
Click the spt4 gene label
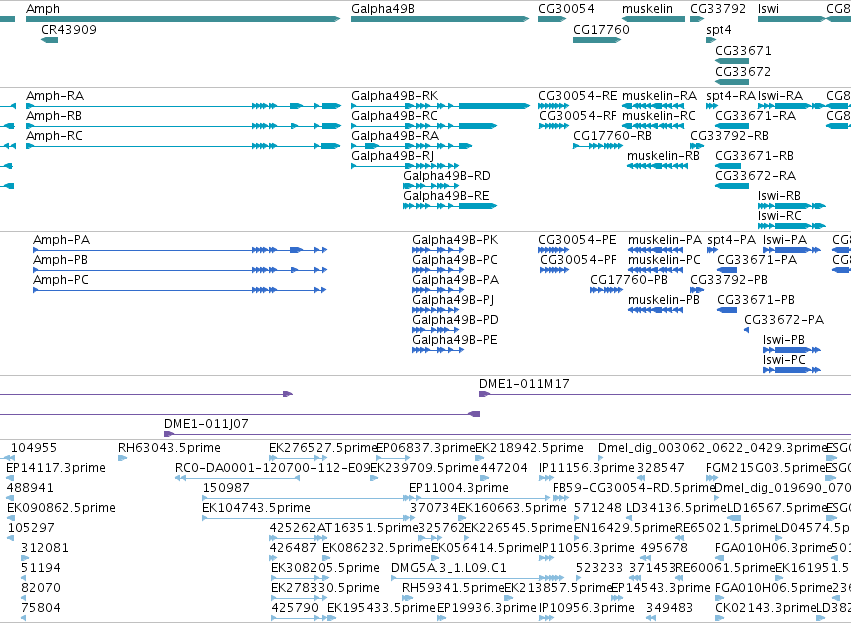(719, 30)
